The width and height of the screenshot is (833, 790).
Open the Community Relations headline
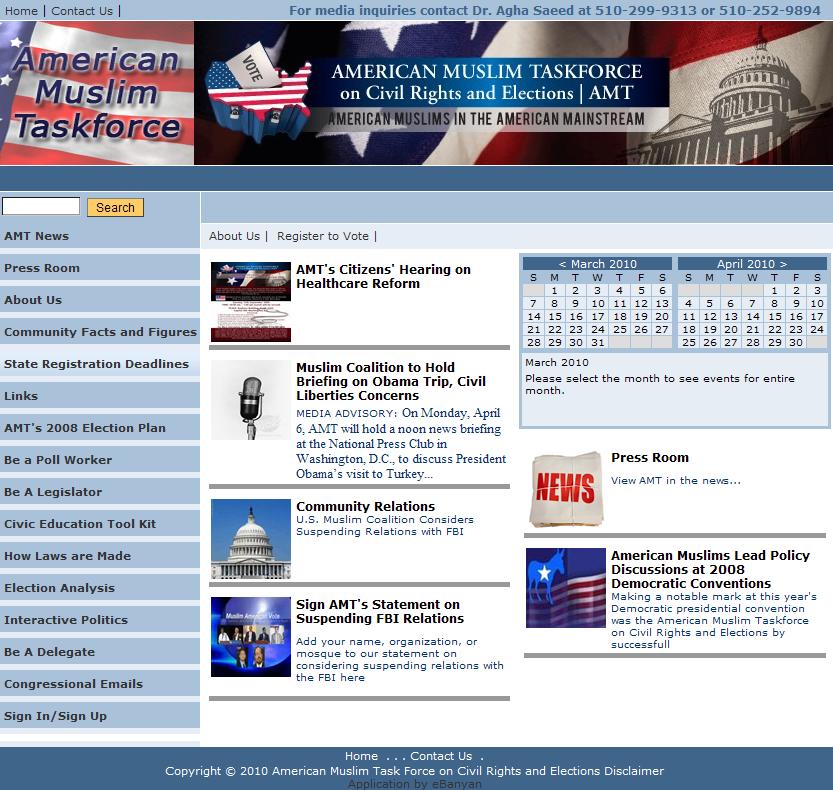coord(366,506)
